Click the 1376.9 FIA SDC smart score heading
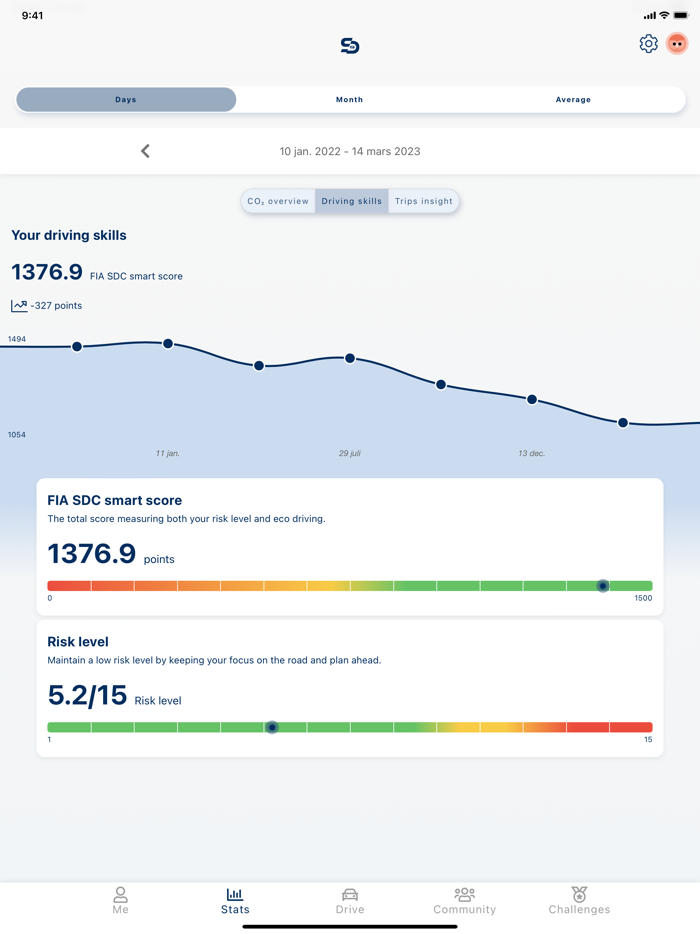This screenshot has width=700, height=934. tap(97, 272)
